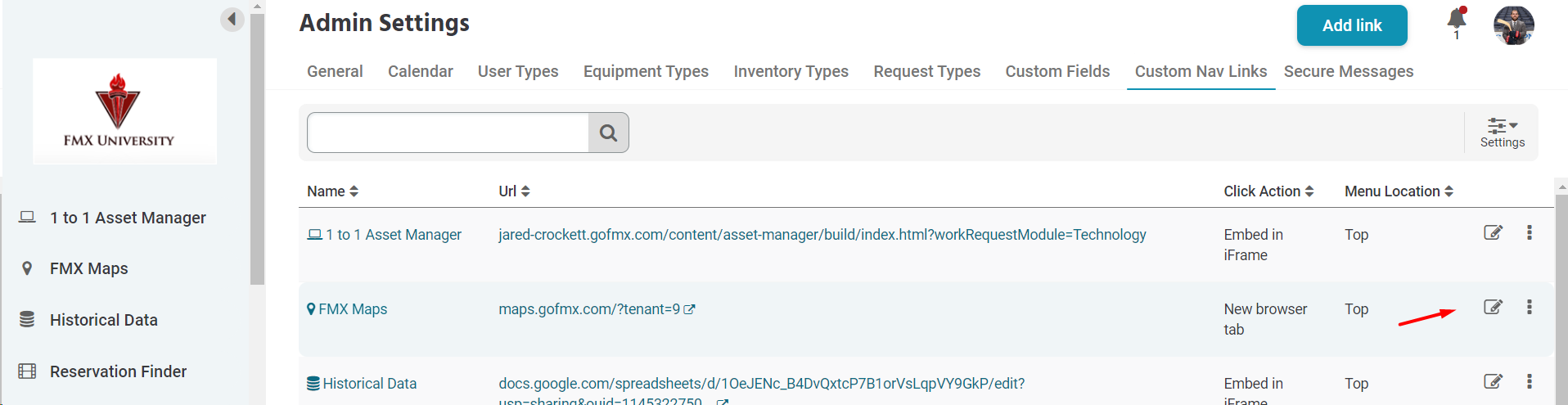
Task: Sort table by Name column
Action: click(332, 191)
